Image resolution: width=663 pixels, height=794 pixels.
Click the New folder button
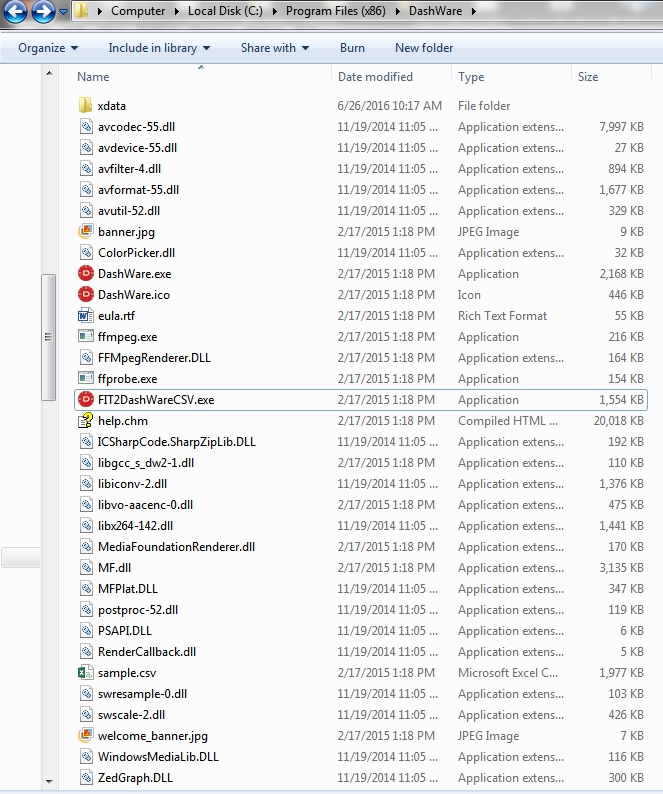(424, 48)
